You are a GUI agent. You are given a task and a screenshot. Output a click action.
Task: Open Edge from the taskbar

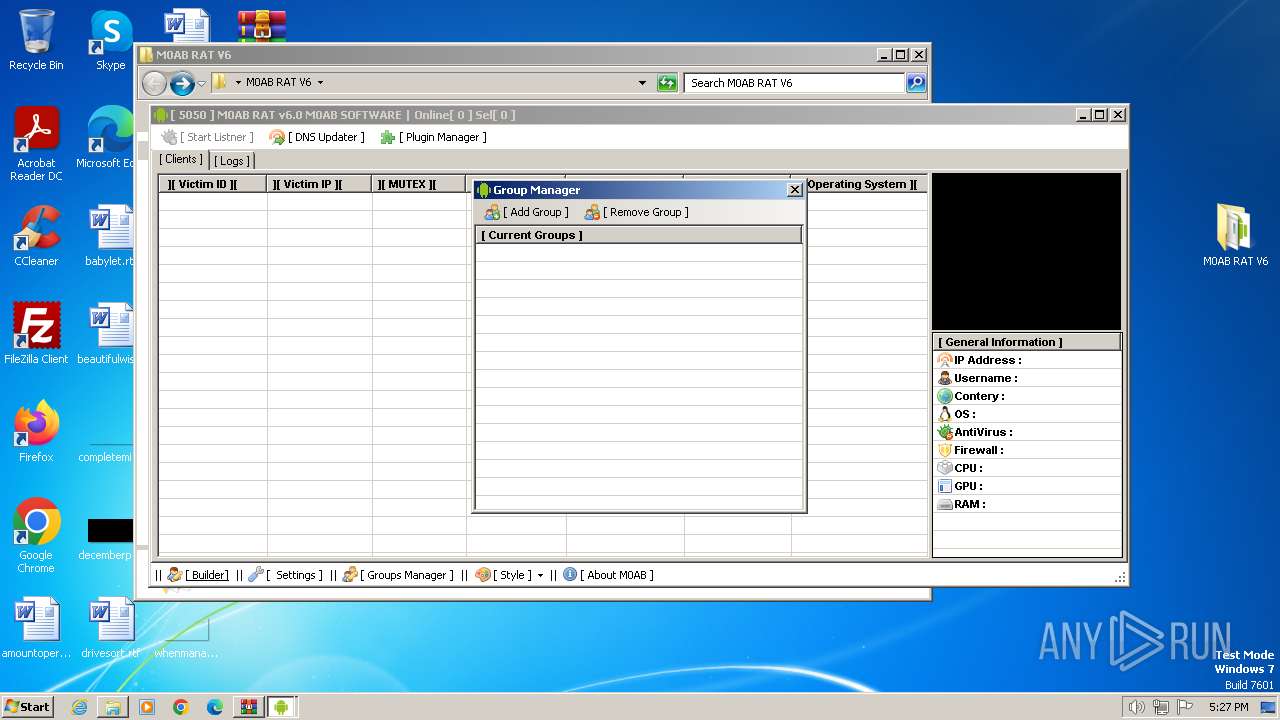point(215,707)
